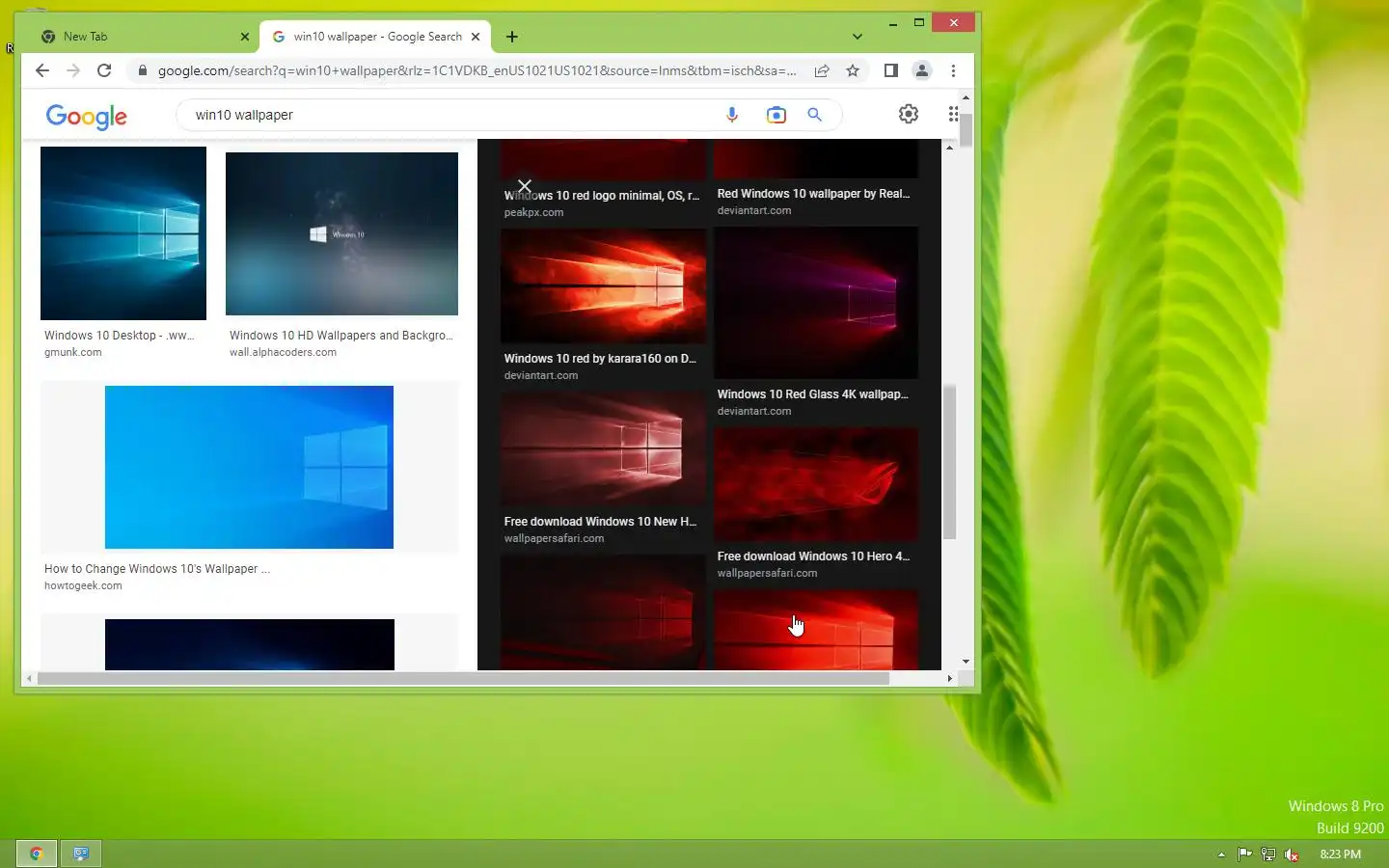
Task: Click the howtogeek.com source text
Action: click(83, 585)
